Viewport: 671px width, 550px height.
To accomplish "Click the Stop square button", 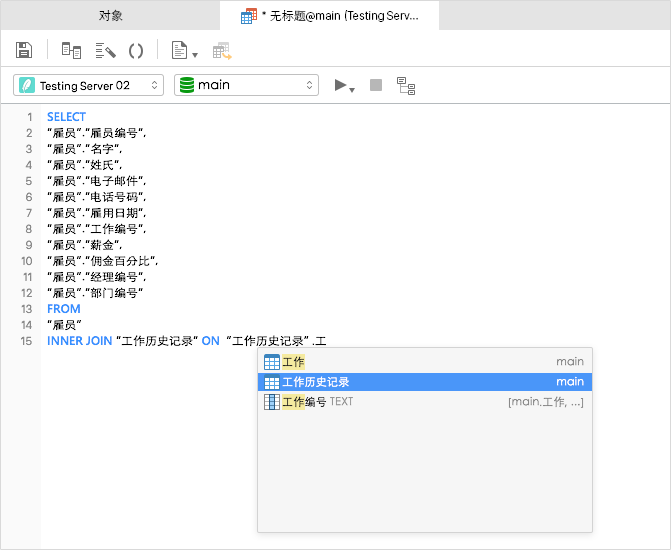I will 376,85.
